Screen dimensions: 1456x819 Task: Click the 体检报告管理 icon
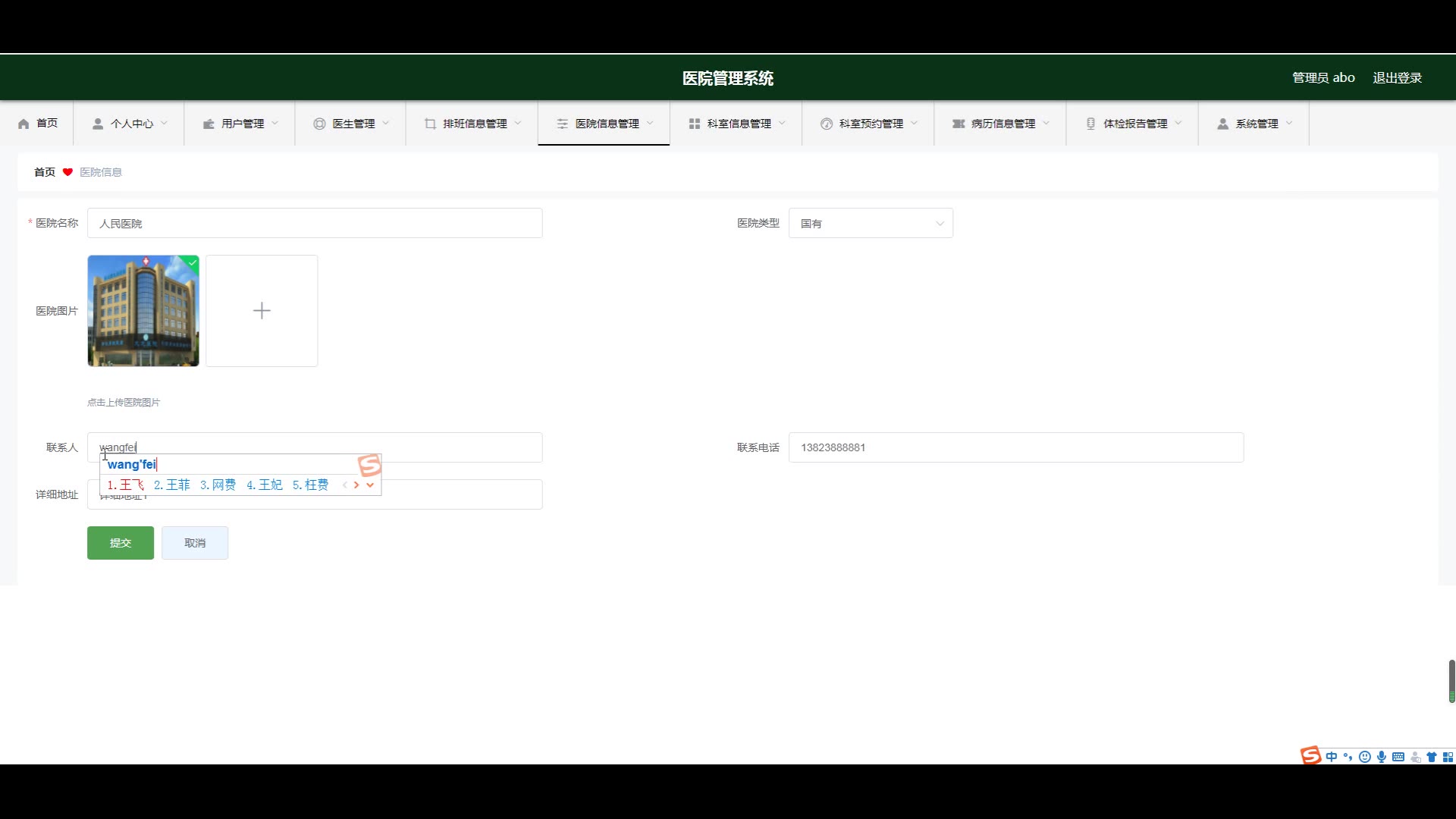tap(1090, 124)
